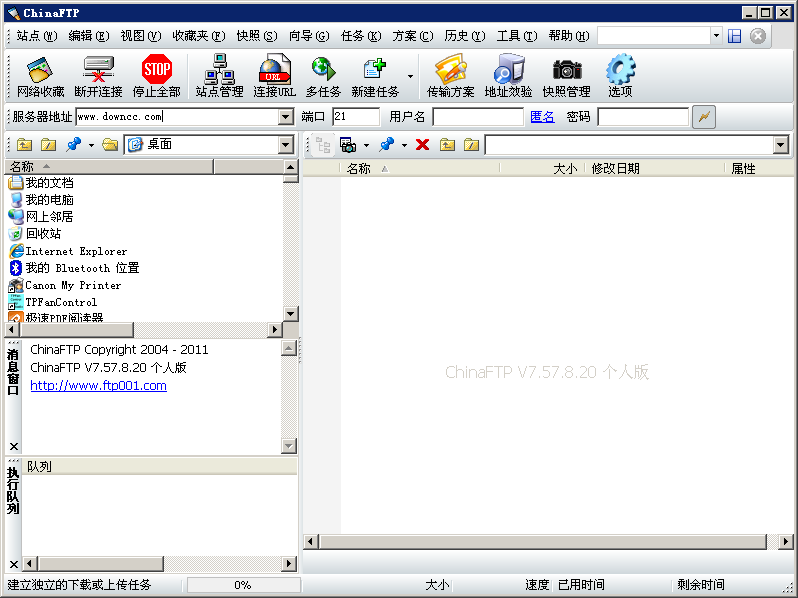Sort remote list by 属性 column

[x=758, y=168]
